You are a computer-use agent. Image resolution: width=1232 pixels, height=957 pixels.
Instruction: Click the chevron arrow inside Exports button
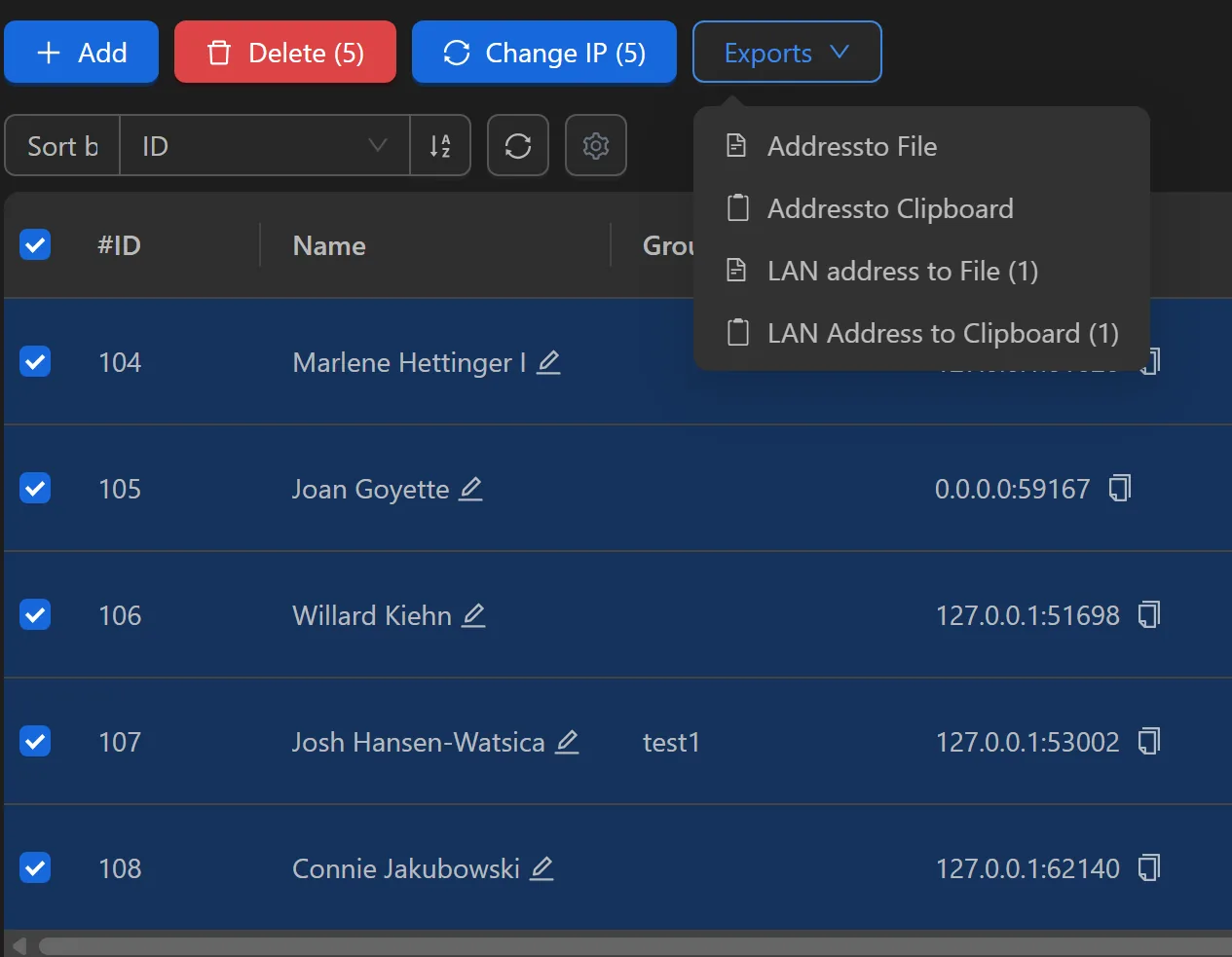840,52
